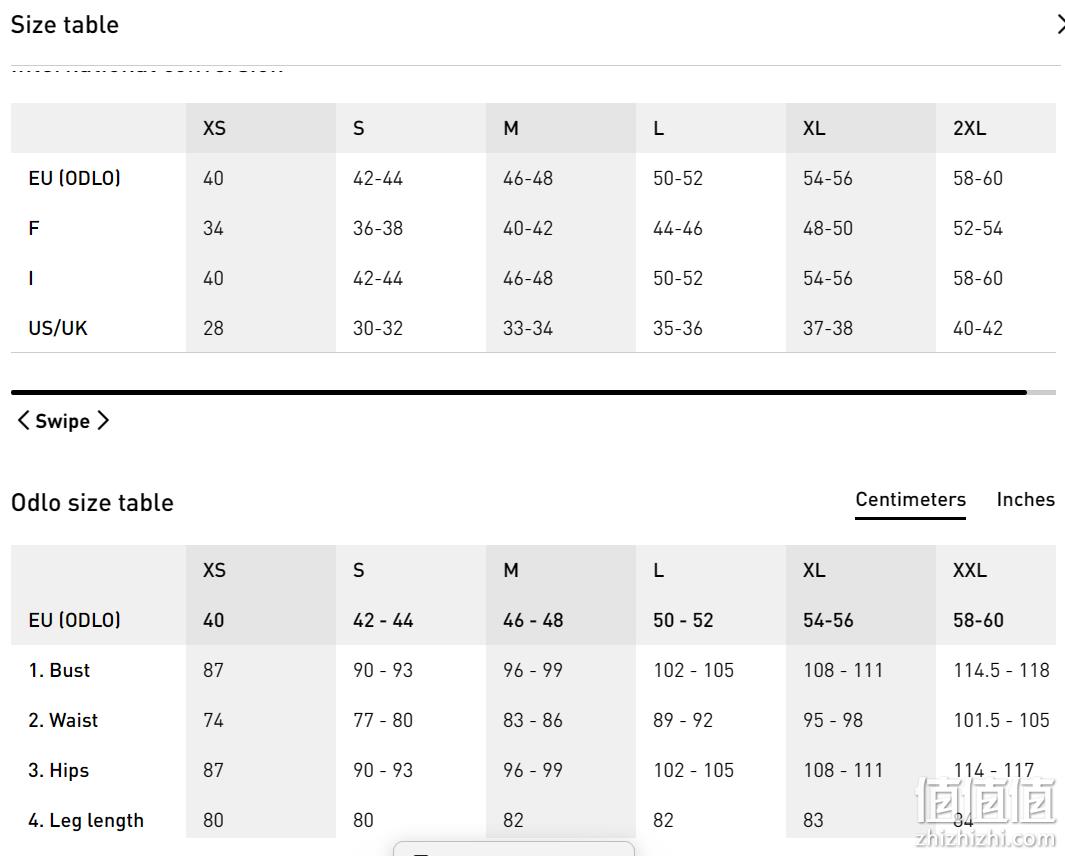Select the '2. Waist' row label
This screenshot has height=856, width=1065.
(x=63, y=720)
